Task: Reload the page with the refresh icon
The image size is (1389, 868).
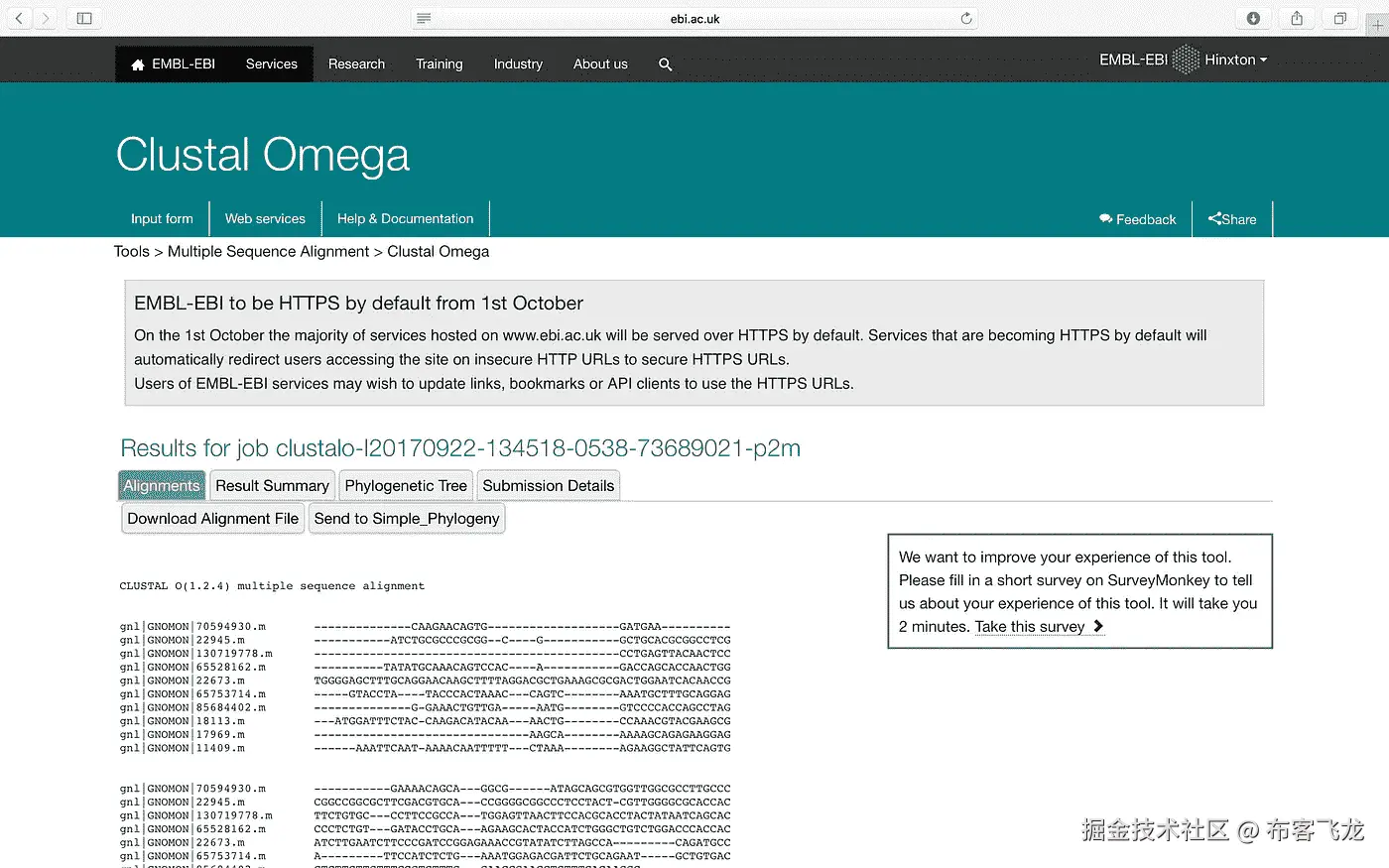Action: (x=966, y=18)
